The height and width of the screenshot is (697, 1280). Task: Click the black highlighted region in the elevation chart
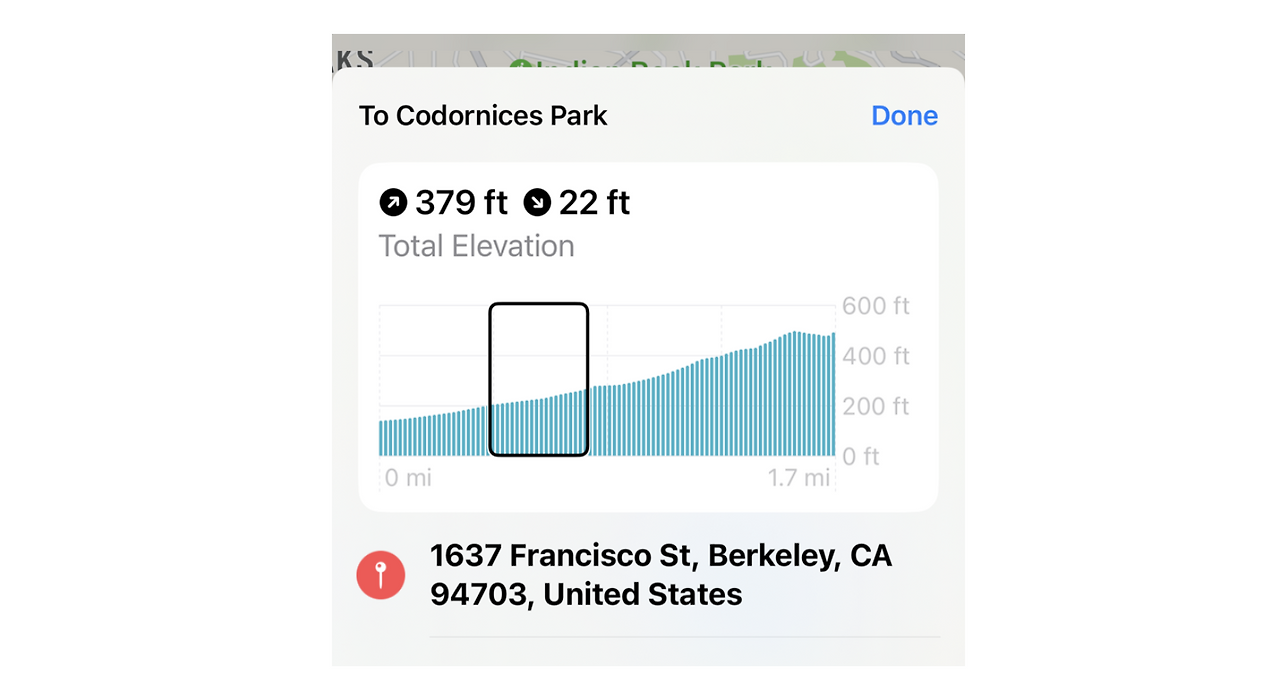pyautogui.click(x=538, y=379)
